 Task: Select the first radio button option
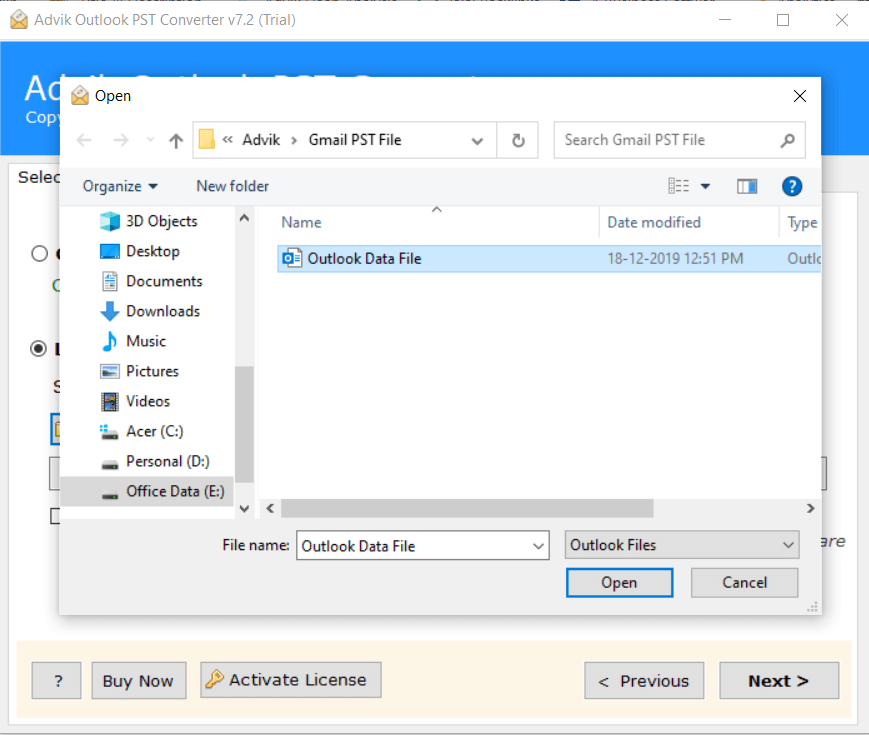tap(39, 253)
